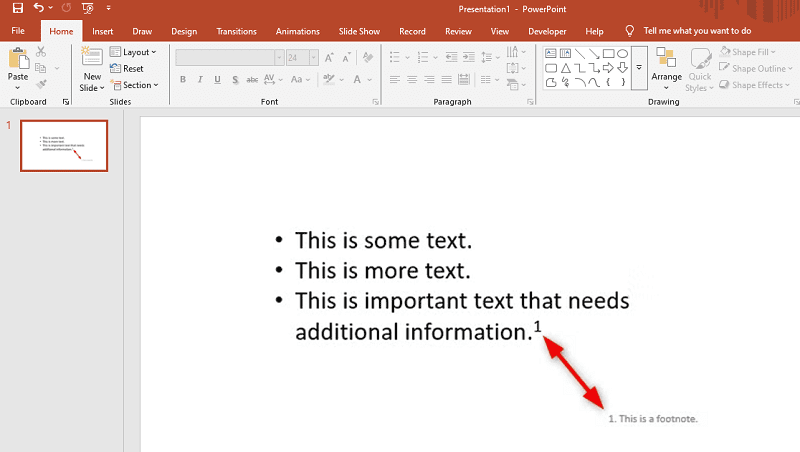The width and height of the screenshot is (800, 452).
Task: Select the Line Arrow shape
Action: [x=594, y=53]
